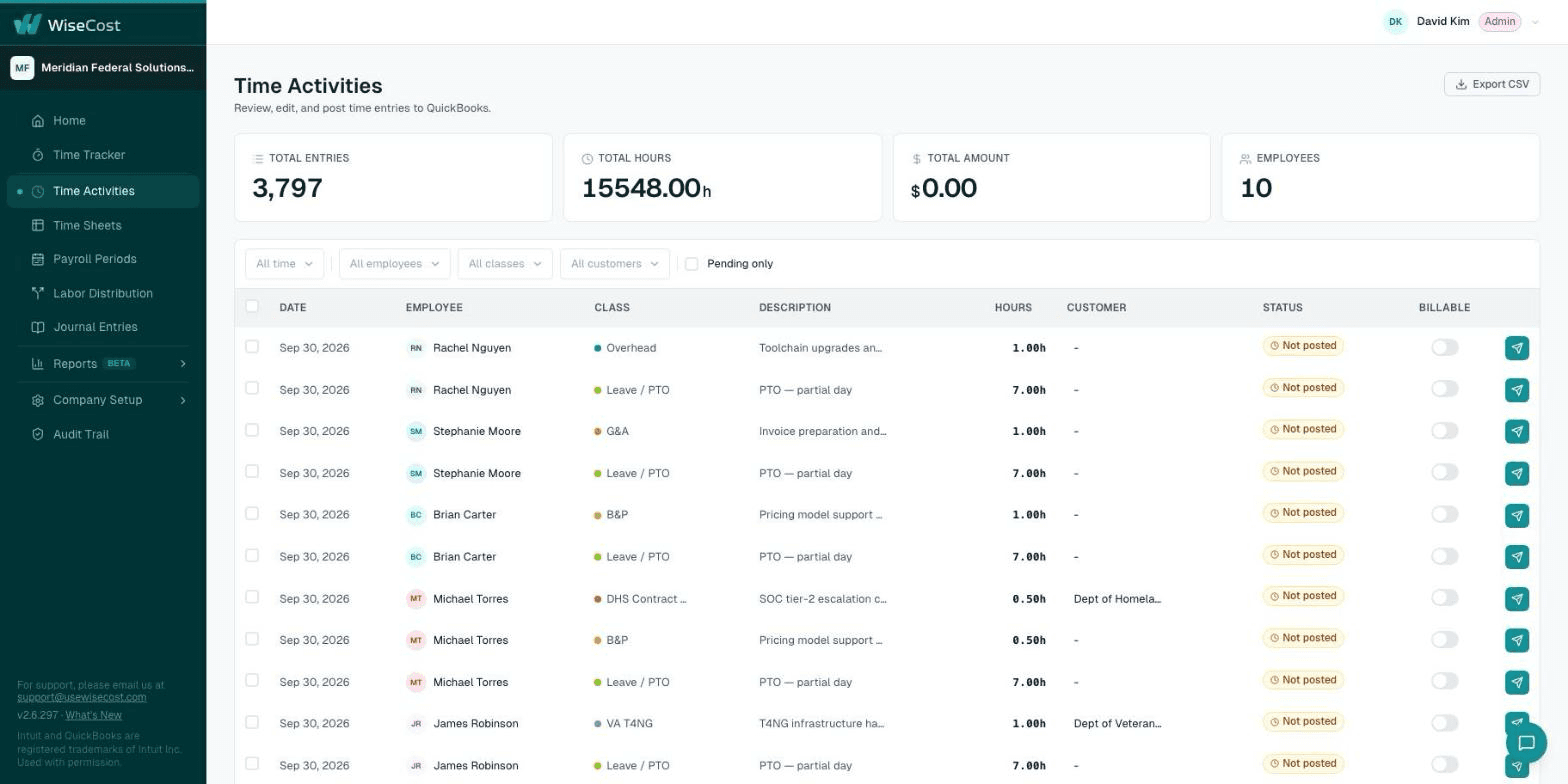Click the Journal Entries book icon
The image size is (1568, 784).
[x=38, y=328]
